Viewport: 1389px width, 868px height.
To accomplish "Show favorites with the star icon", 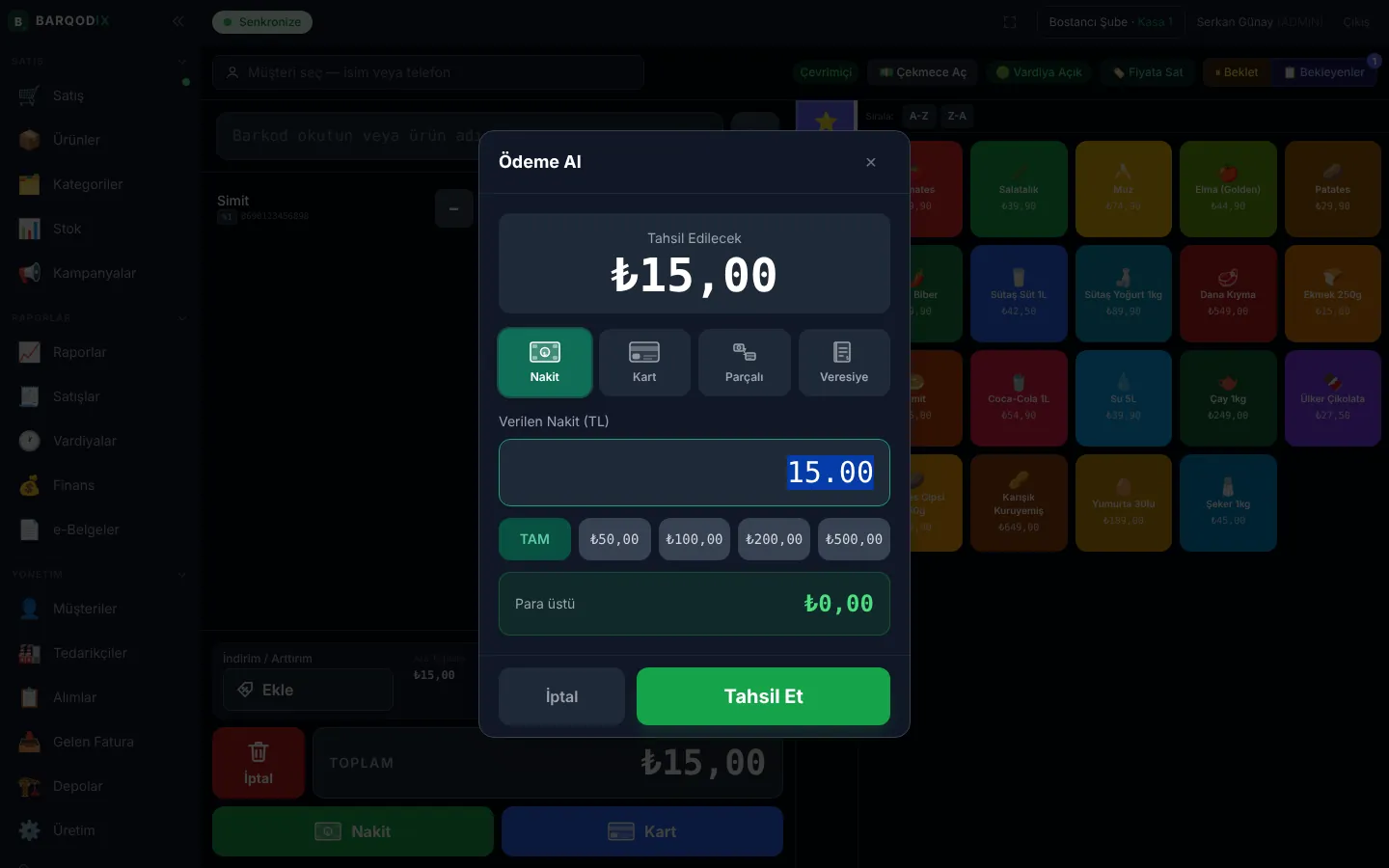I will pyautogui.click(x=826, y=122).
